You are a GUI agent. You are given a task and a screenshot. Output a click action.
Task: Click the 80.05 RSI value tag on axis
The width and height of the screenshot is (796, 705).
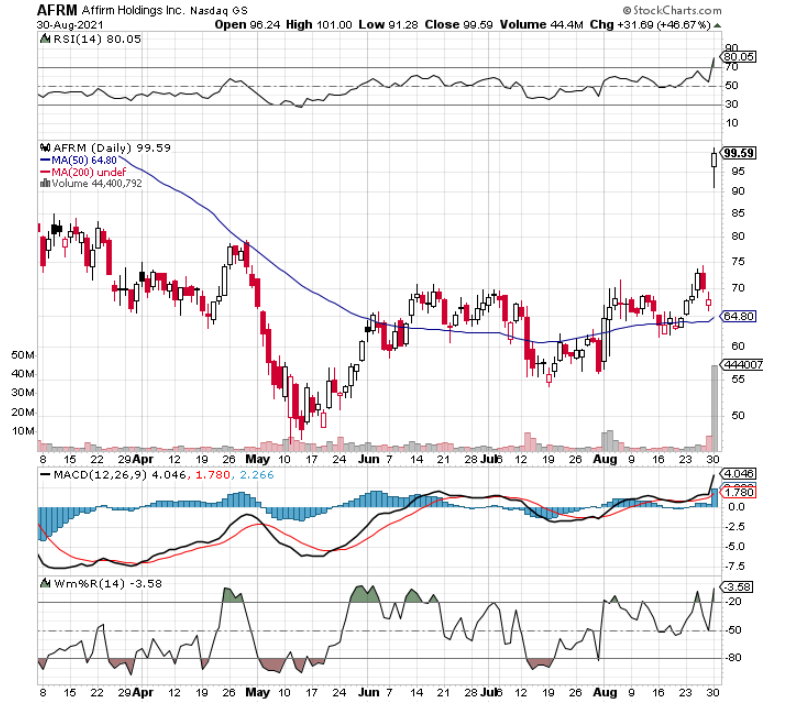[x=738, y=57]
